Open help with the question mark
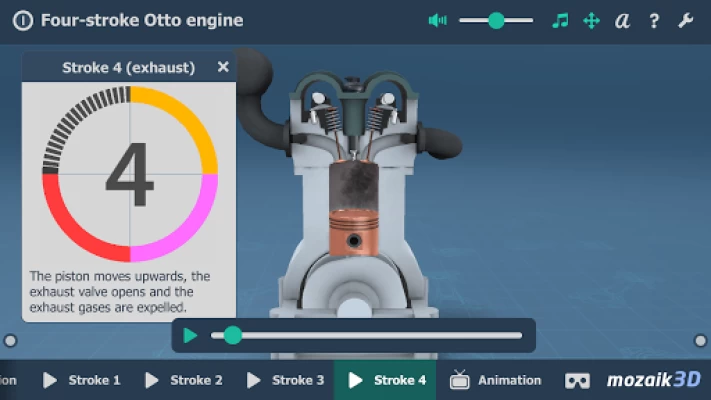The width and height of the screenshot is (711, 400). pyautogui.click(x=654, y=20)
